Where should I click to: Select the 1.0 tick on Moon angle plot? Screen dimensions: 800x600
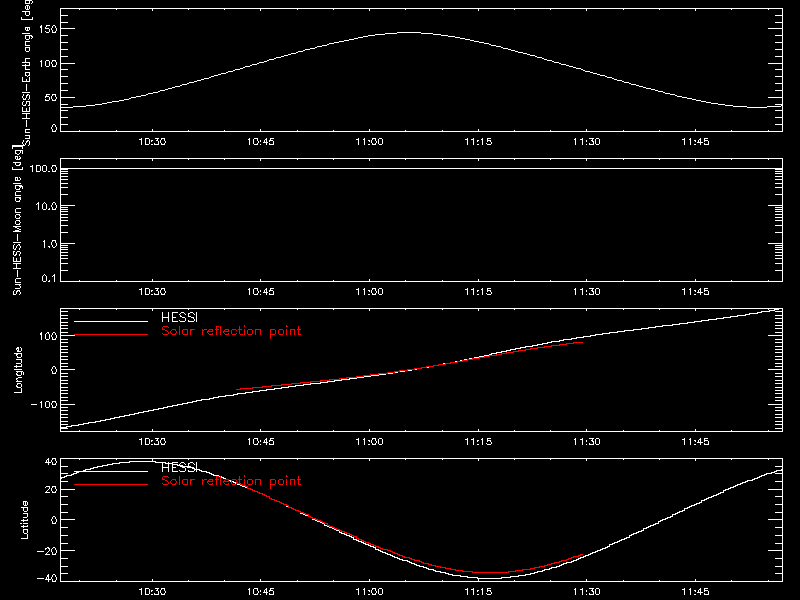point(49,244)
